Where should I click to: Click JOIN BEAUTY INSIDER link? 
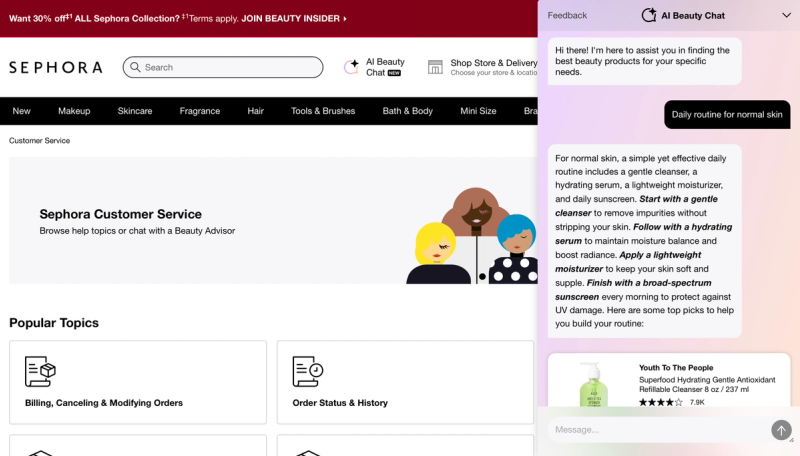tap(293, 18)
